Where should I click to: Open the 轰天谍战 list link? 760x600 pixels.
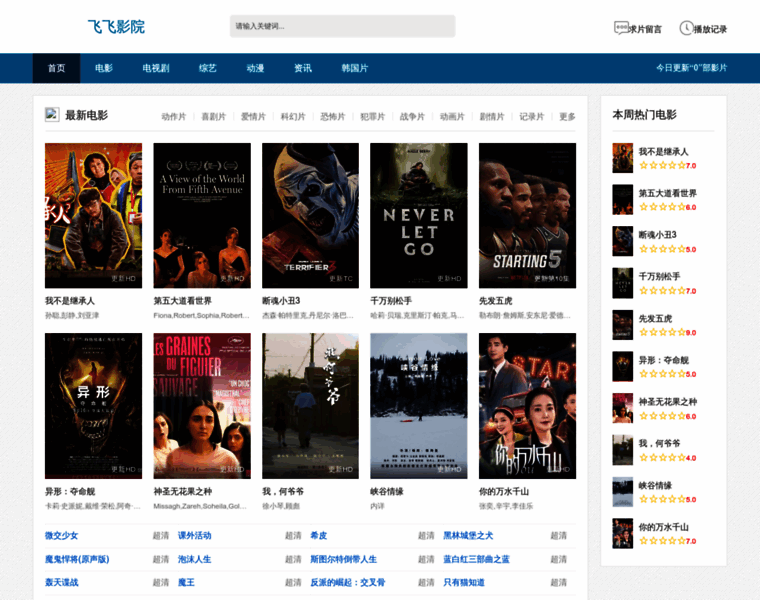[62, 583]
